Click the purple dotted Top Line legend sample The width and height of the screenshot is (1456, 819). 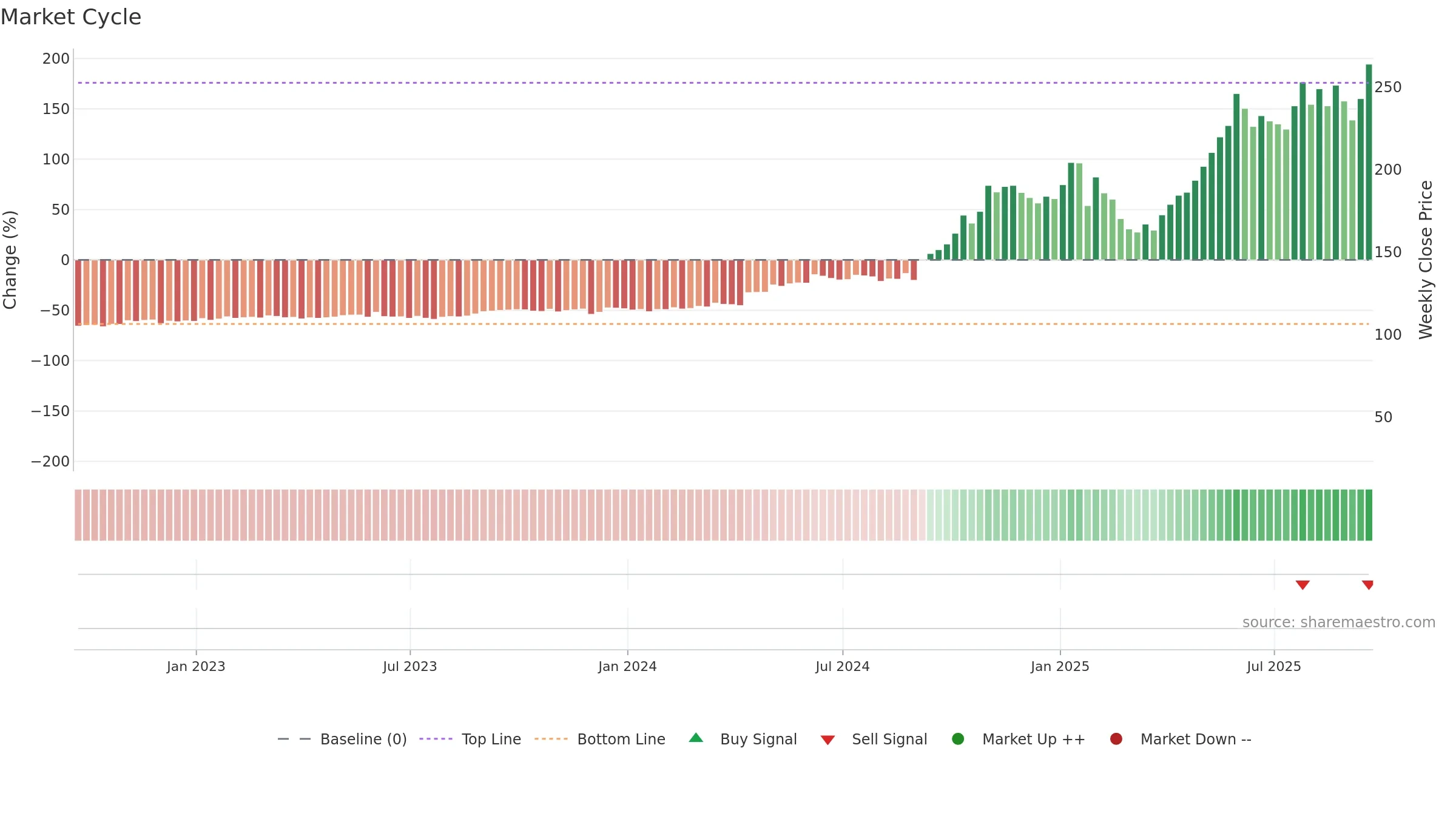[436, 739]
